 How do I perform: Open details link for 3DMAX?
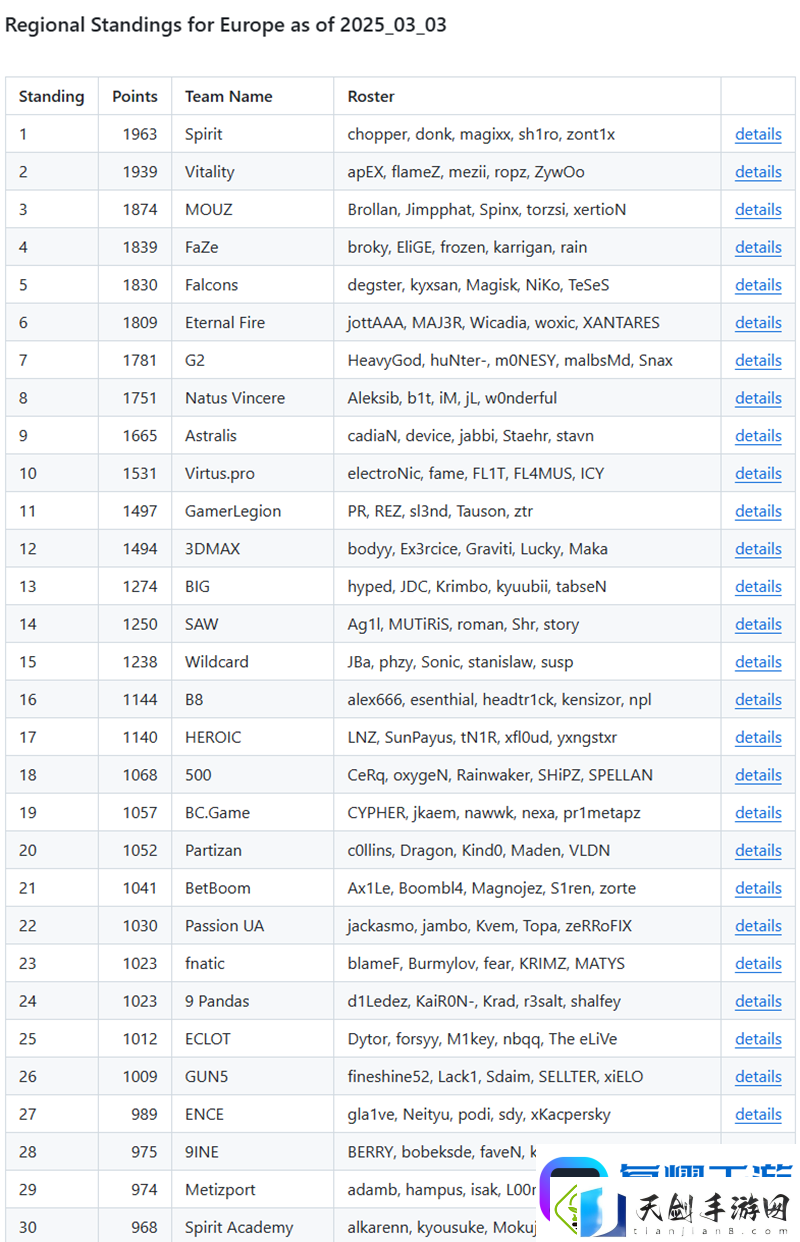click(758, 549)
